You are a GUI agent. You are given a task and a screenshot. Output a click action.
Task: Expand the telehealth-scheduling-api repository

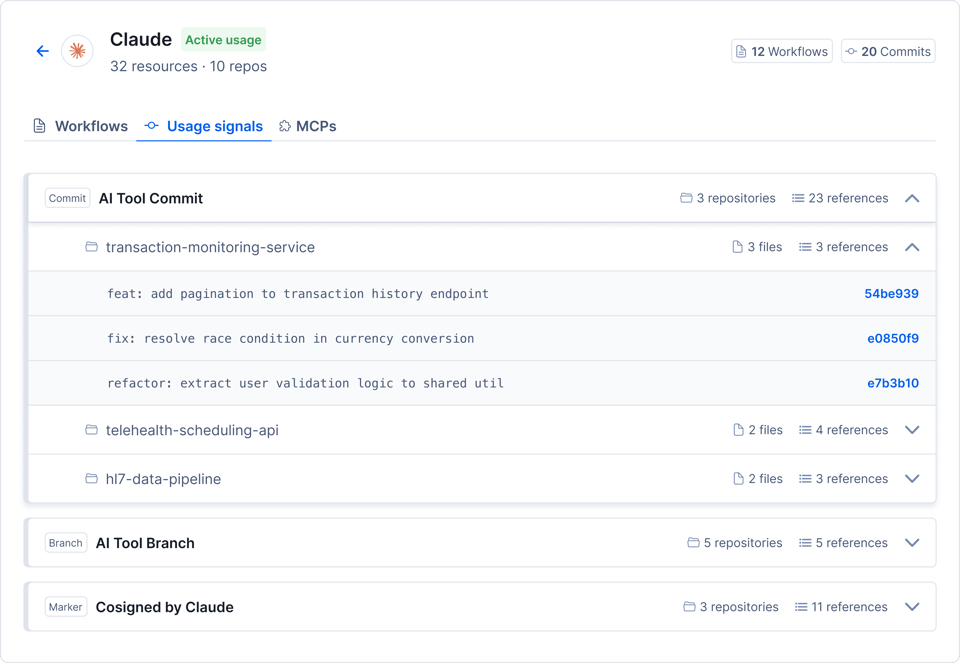point(912,430)
